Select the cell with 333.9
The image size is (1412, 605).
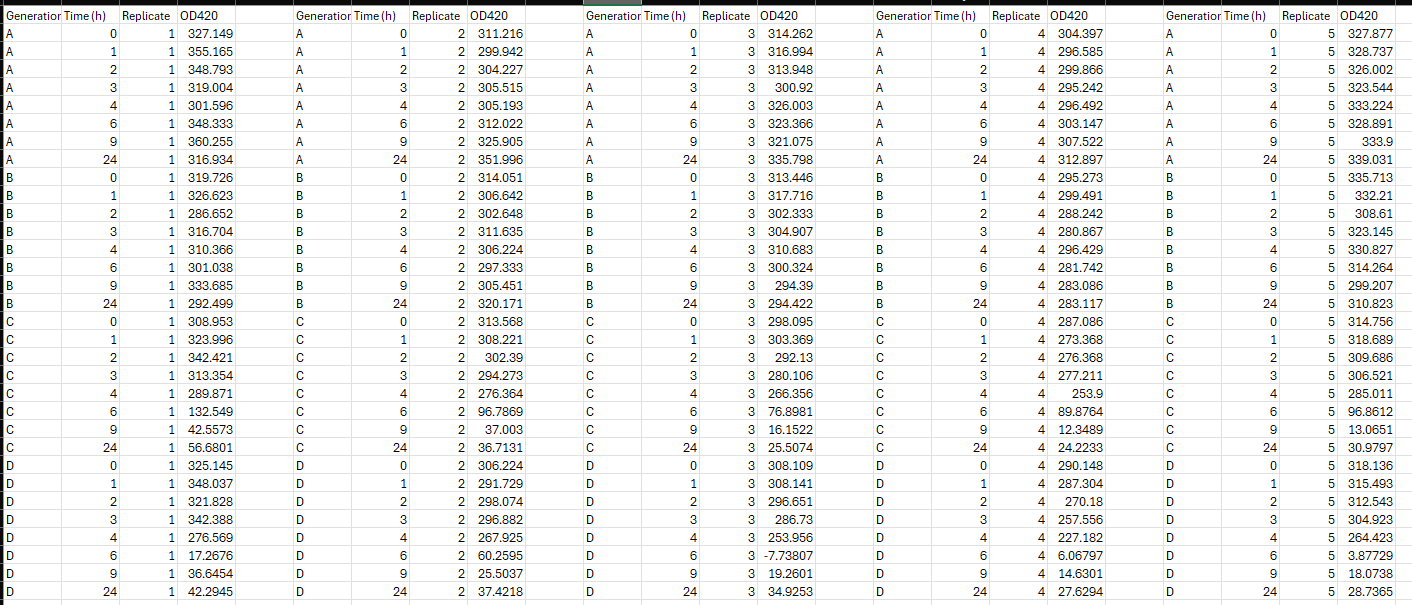click(1368, 142)
